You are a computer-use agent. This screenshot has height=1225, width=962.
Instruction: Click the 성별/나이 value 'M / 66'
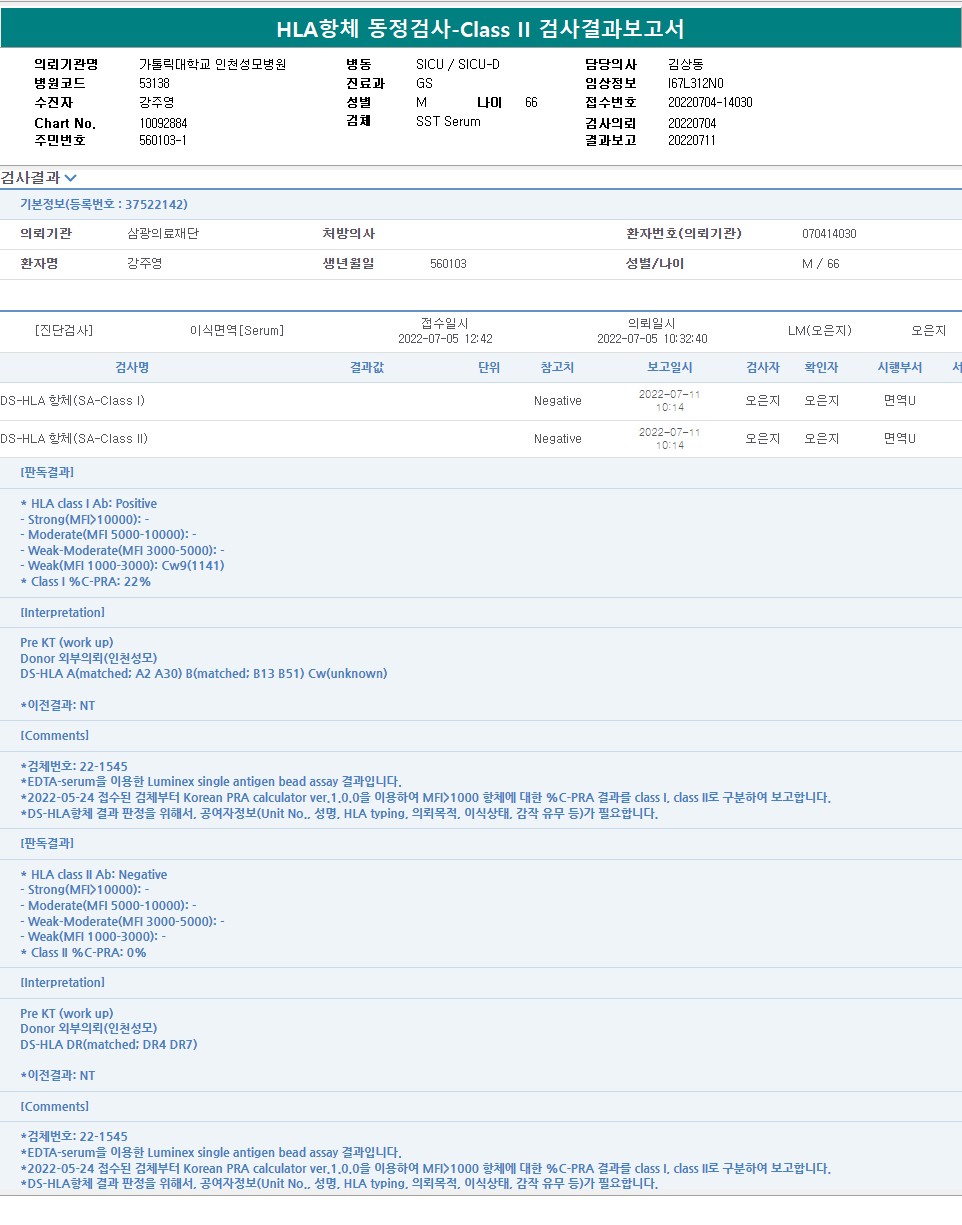[821, 264]
